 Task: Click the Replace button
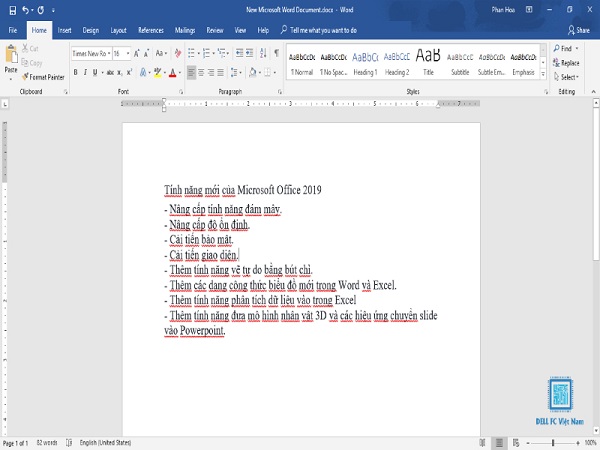pos(566,63)
